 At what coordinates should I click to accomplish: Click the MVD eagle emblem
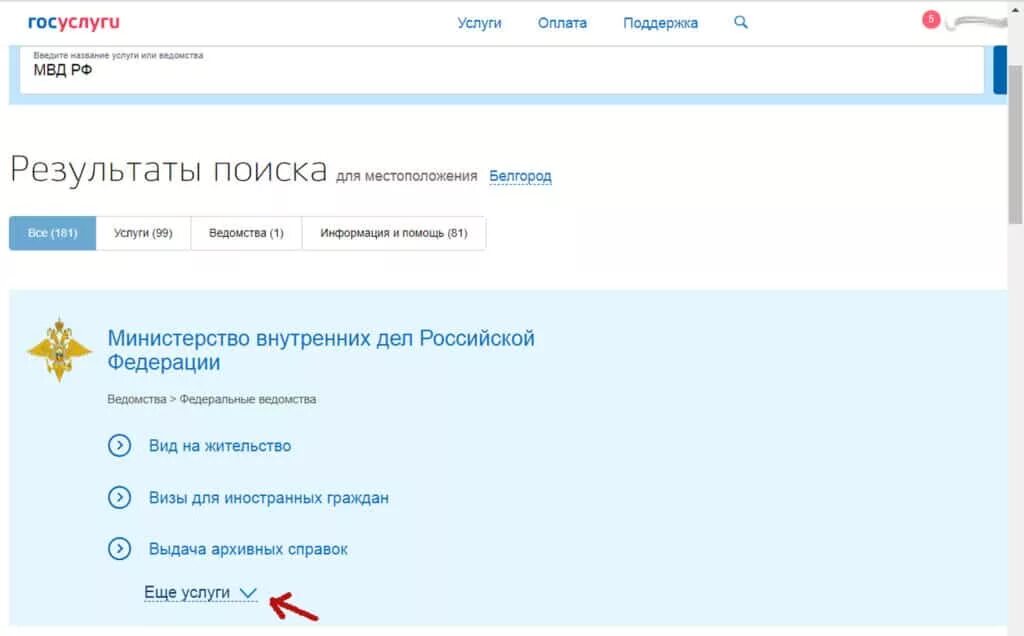click(x=59, y=350)
